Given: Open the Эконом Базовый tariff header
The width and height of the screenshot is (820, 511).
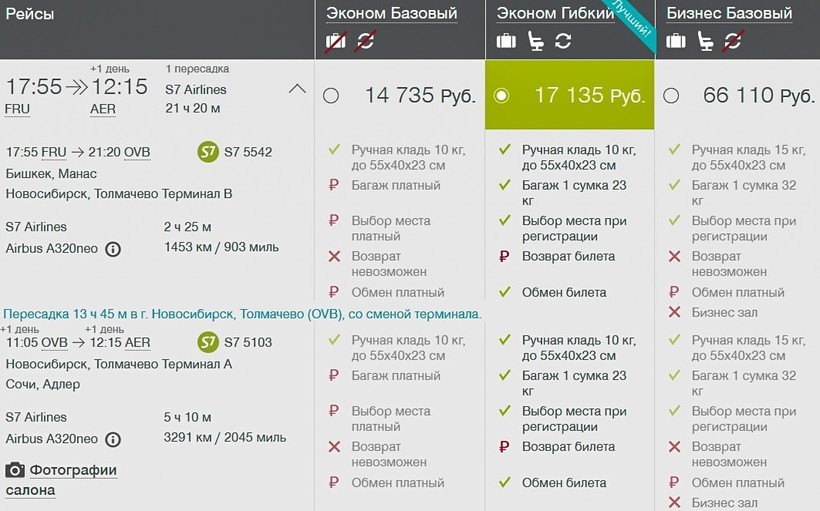Looking at the screenshot, I should click(x=391, y=13).
